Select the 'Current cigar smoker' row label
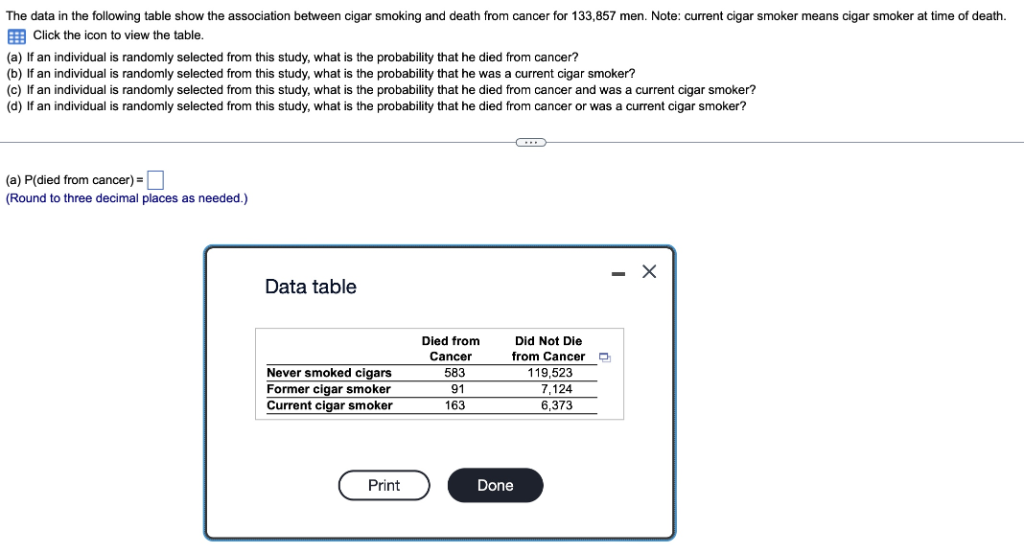 [329, 405]
